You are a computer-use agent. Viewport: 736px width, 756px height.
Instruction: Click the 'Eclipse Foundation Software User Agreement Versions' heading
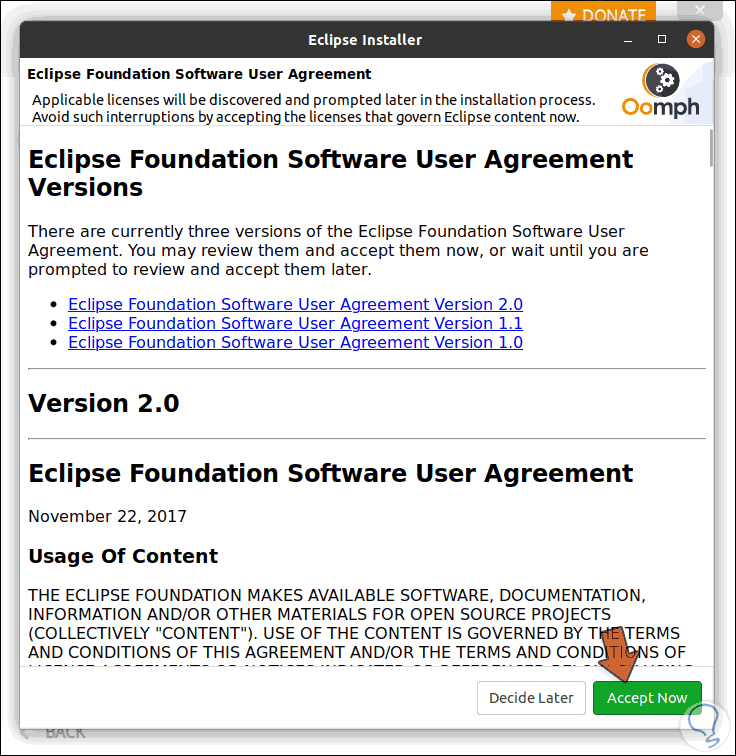click(x=330, y=173)
